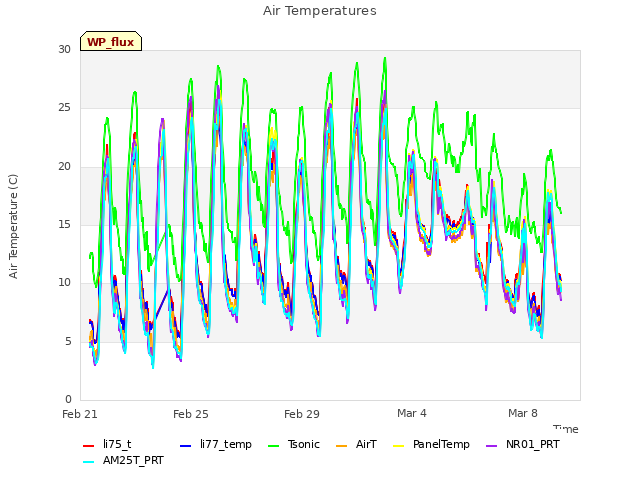Click the WP_flux annotation label
640x480 pixels.
click(x=111, y=41)
